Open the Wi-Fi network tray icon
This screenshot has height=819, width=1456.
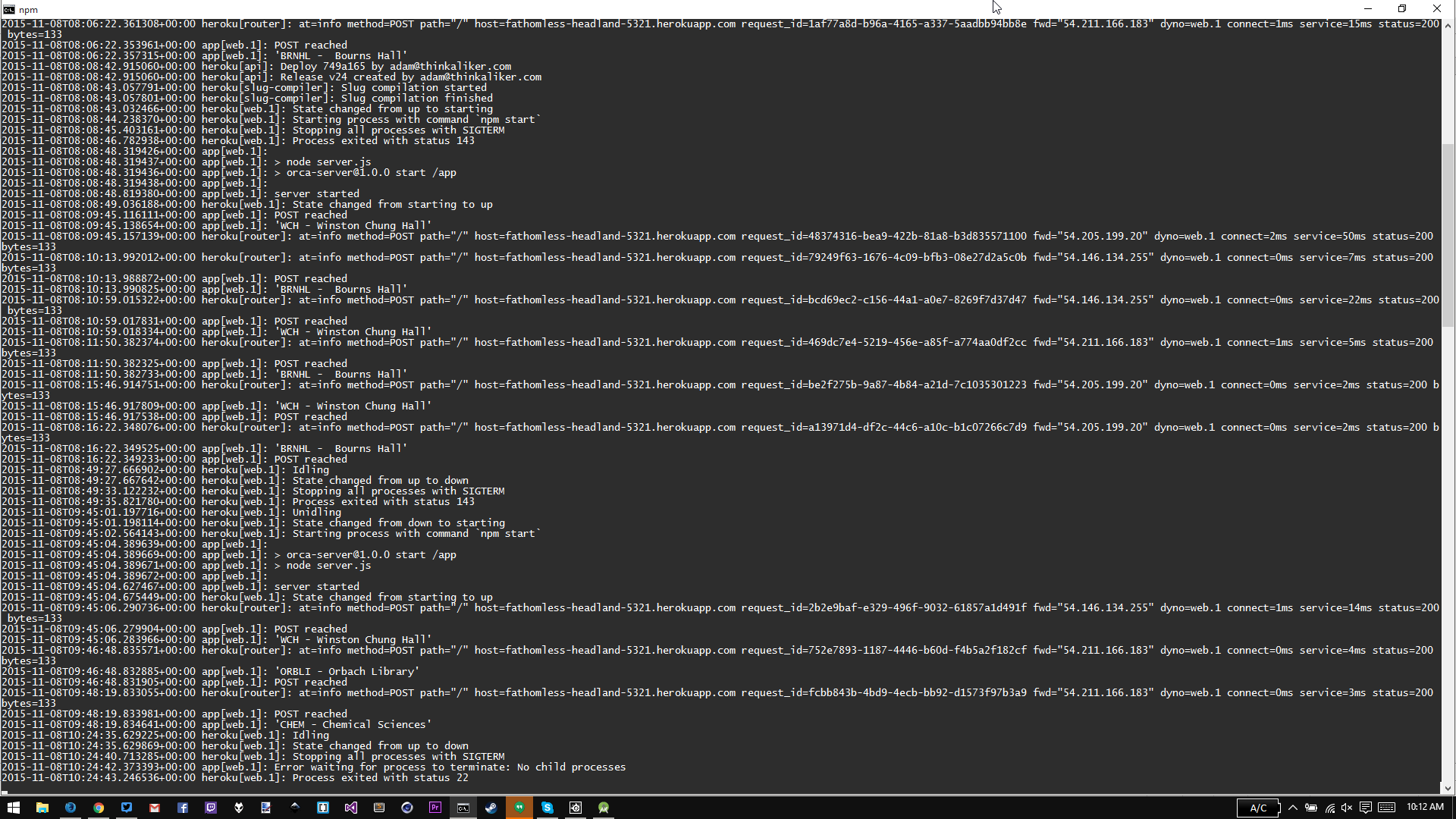coord(1329,808)
